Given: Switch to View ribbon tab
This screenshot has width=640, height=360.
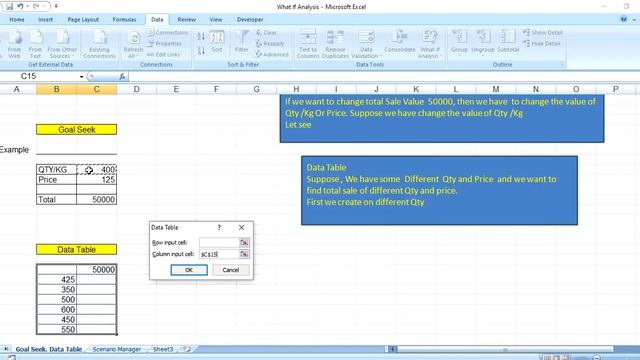Looking at the screenshot, I should 216,20.
